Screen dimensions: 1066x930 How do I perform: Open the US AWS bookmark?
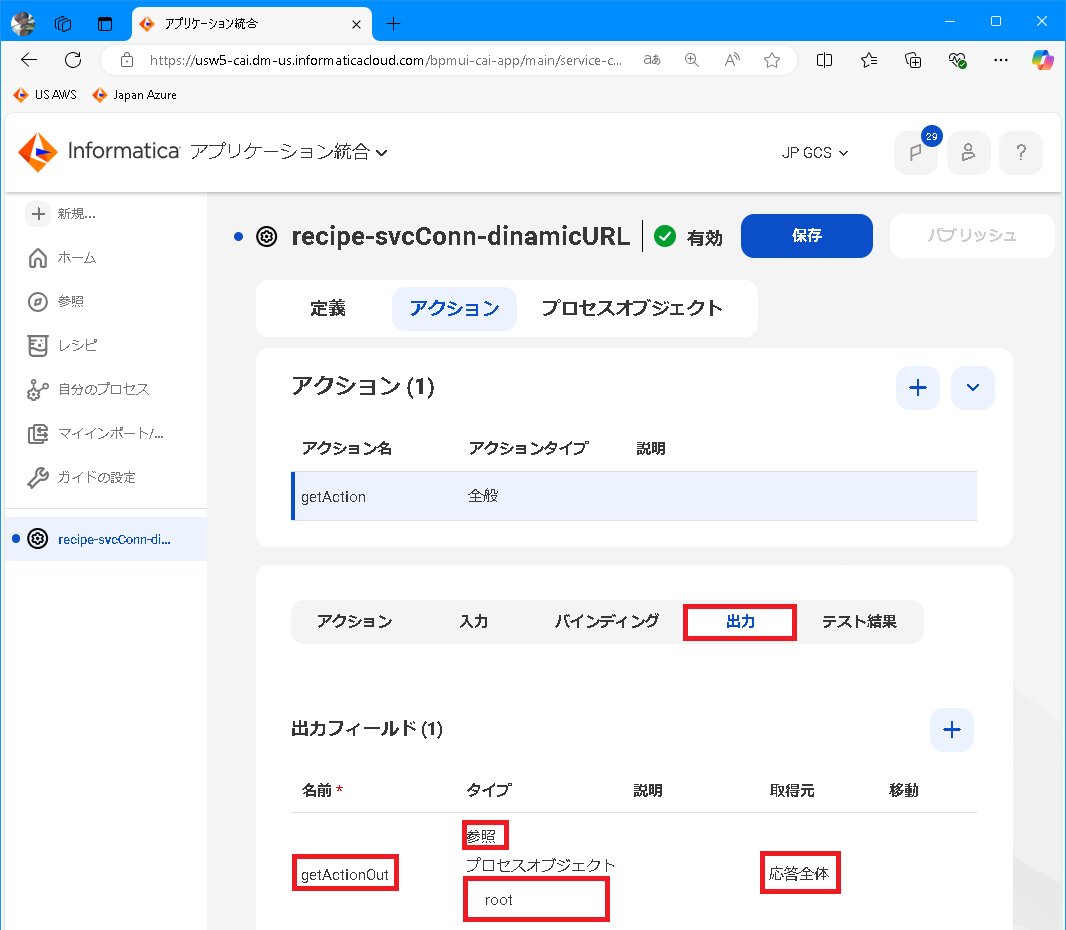46,94
